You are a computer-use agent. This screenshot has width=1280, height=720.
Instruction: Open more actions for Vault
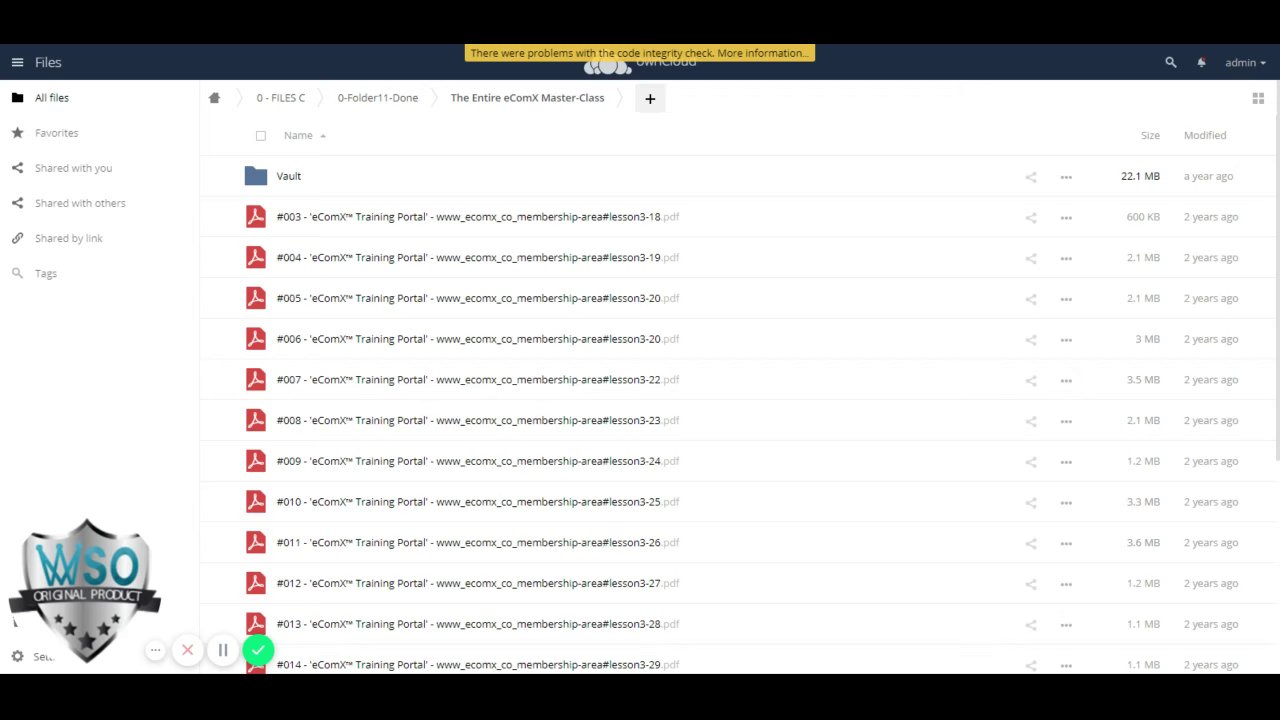coord(1066,177)
